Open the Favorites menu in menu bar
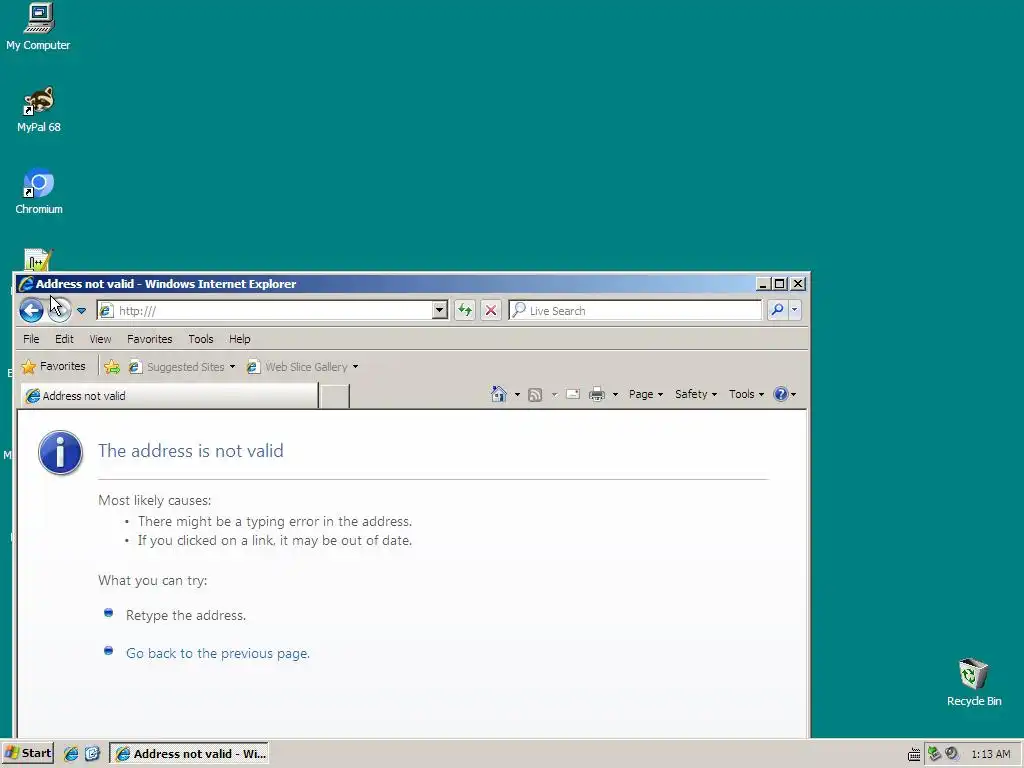Image resolution: width=1024 pixels, height=768 pixels. 150,339
